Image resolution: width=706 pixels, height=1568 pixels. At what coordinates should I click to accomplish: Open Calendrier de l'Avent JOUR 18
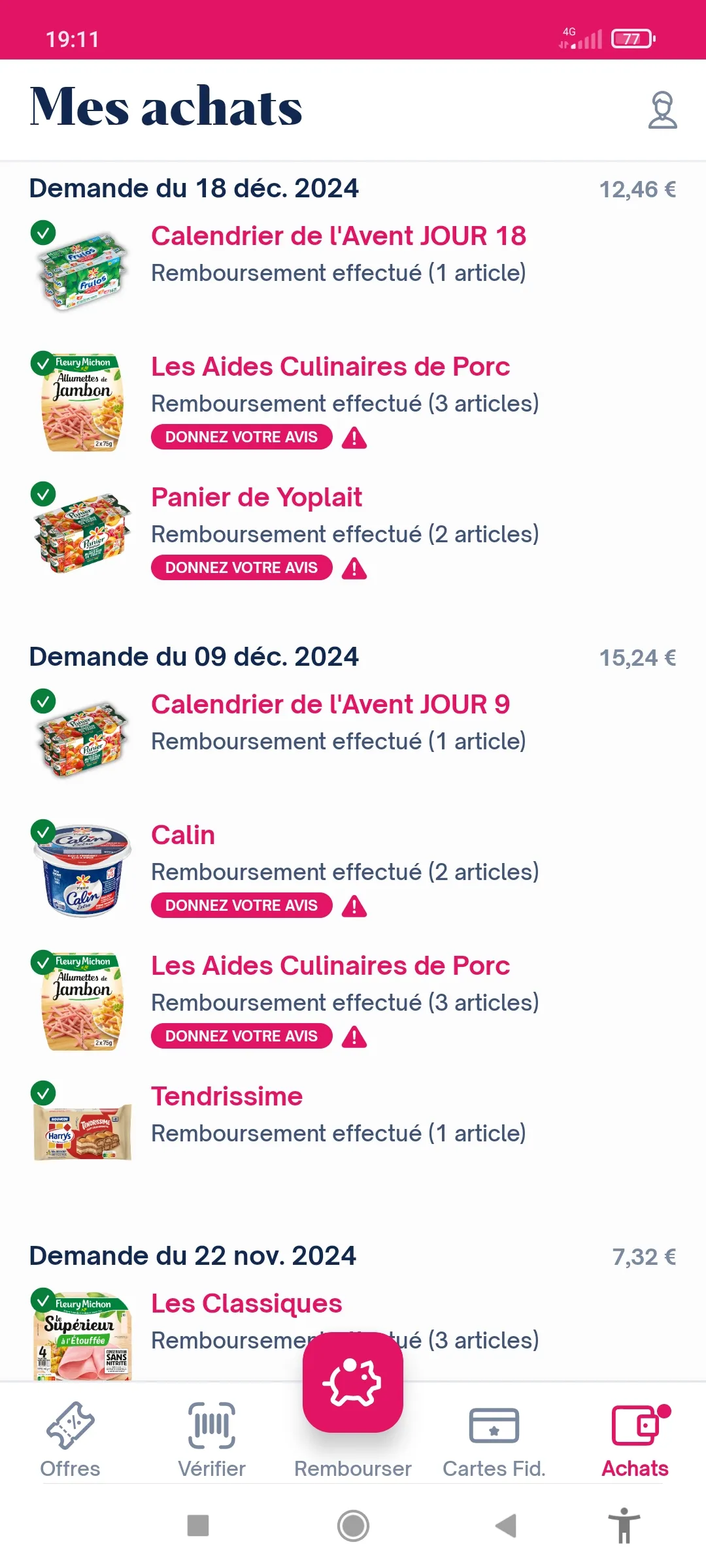click(x=338, y=237)
